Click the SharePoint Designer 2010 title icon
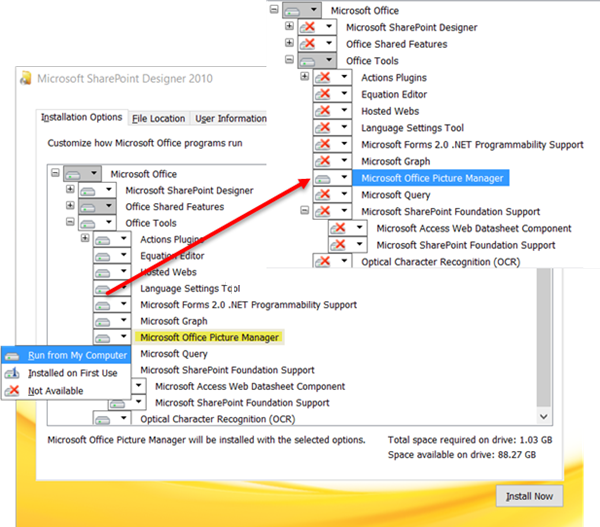 pyautogui.click(x=26, y=78)
